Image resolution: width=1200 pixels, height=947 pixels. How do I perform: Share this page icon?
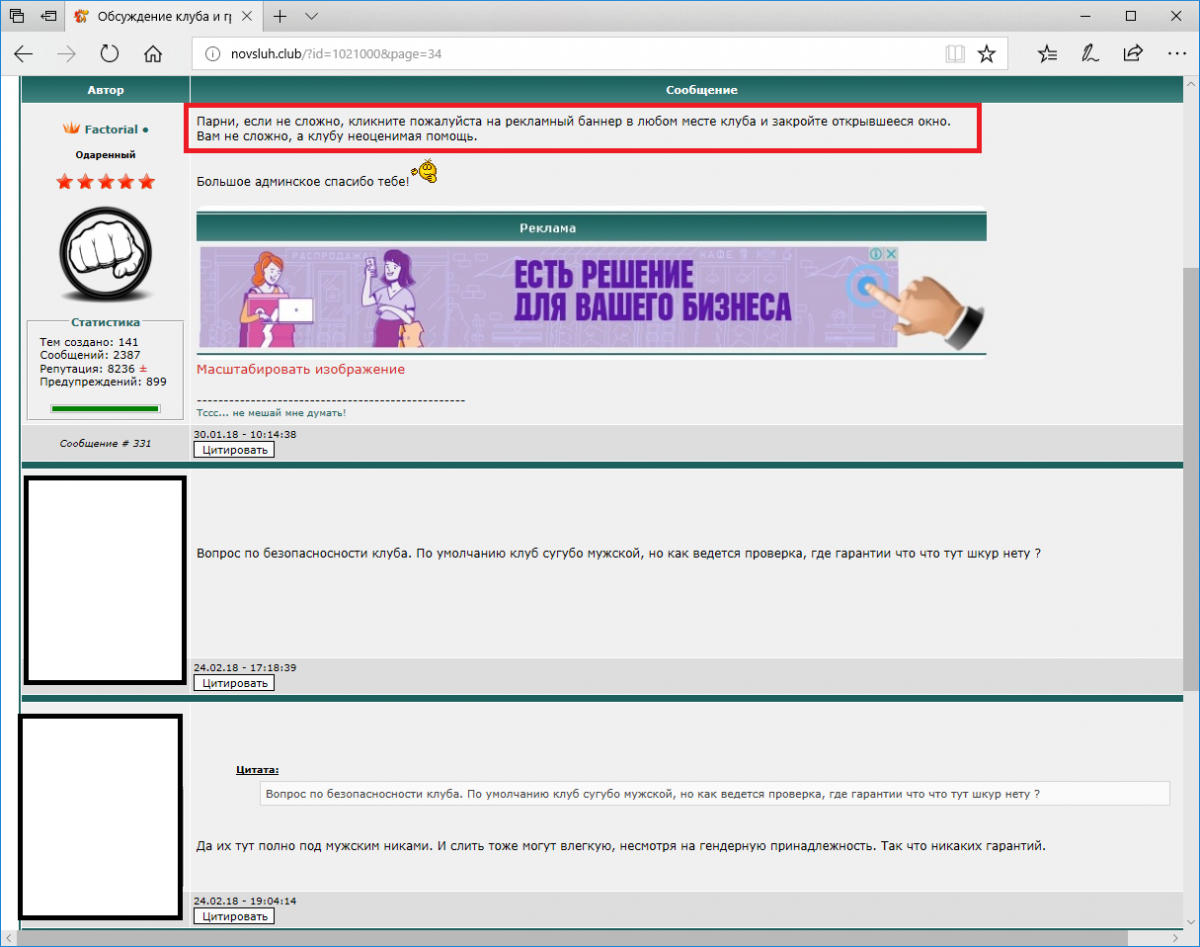click(x=1133, y=54)
